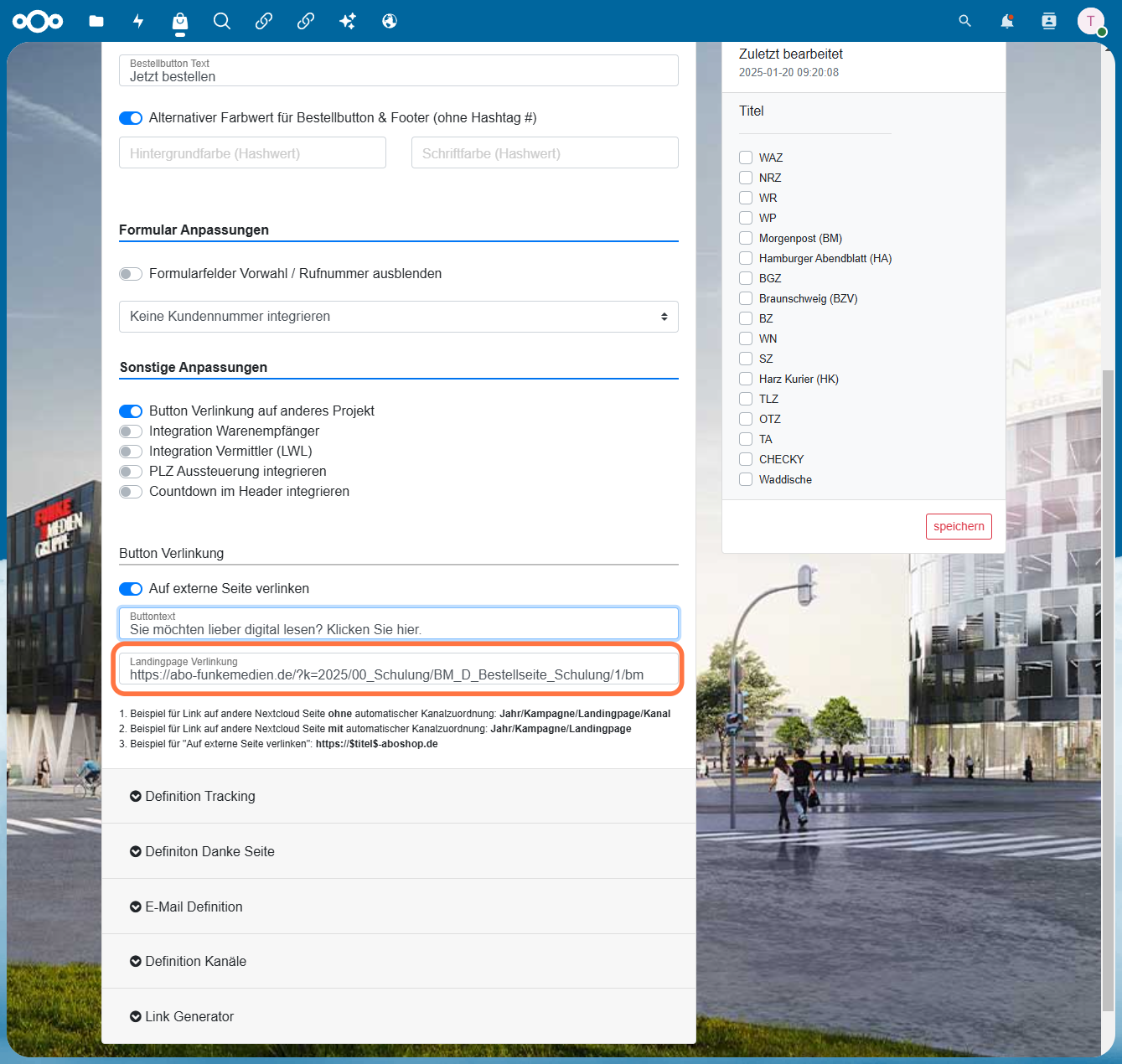Focus the Bestellbutton Text field

click(x=399, y=70)
